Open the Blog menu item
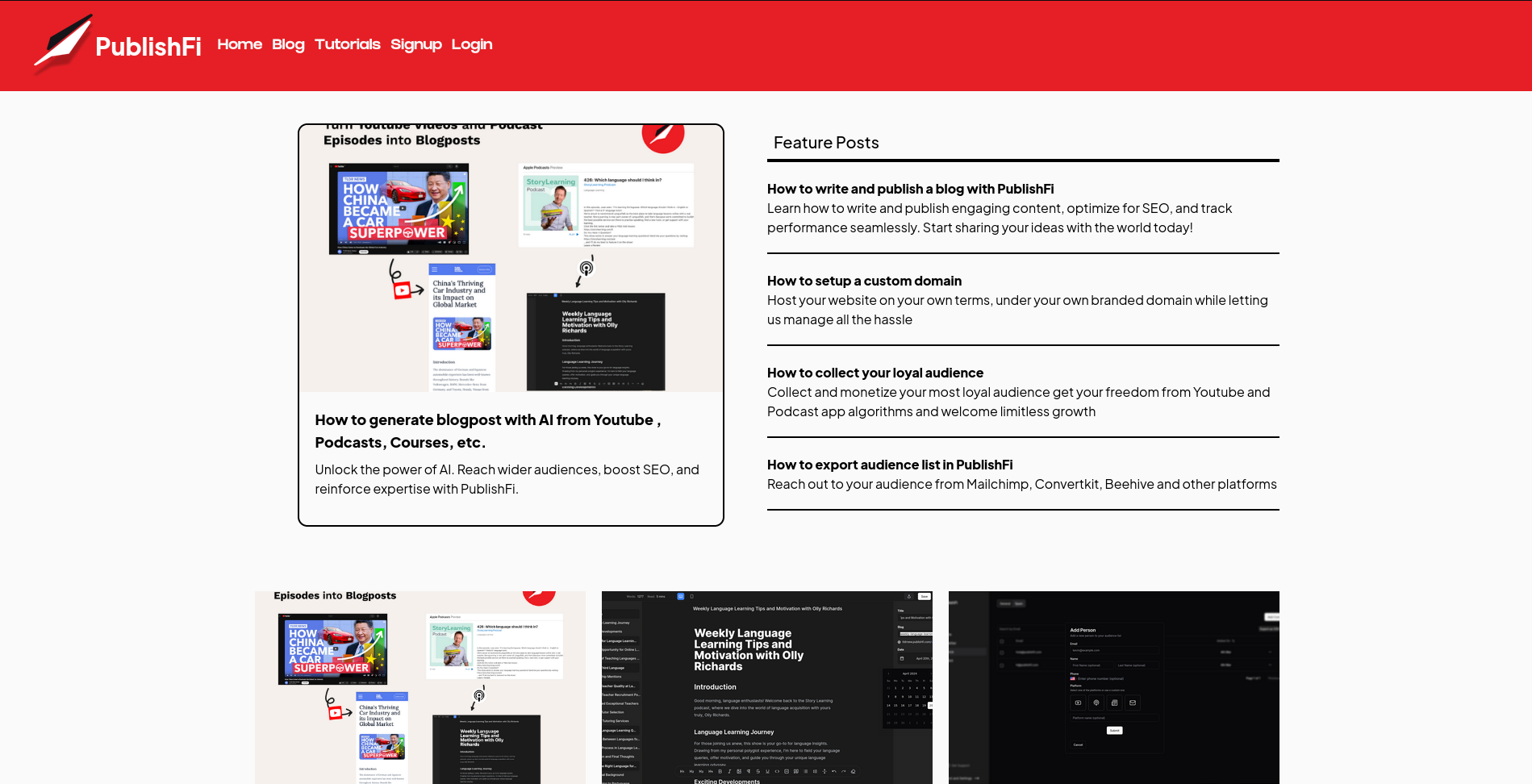This screenshot has width=1532, height=784. 288,44
